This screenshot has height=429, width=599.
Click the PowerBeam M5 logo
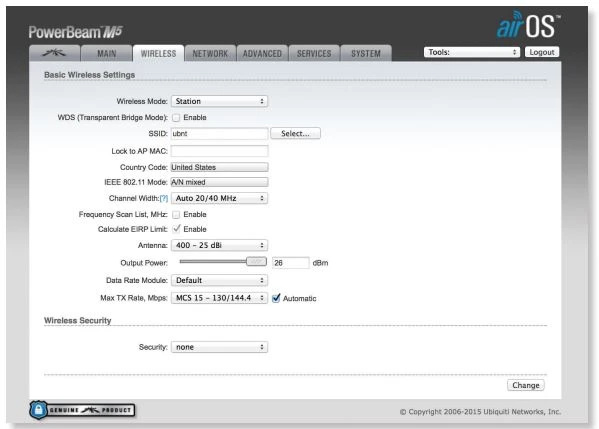tap(75, 32)
